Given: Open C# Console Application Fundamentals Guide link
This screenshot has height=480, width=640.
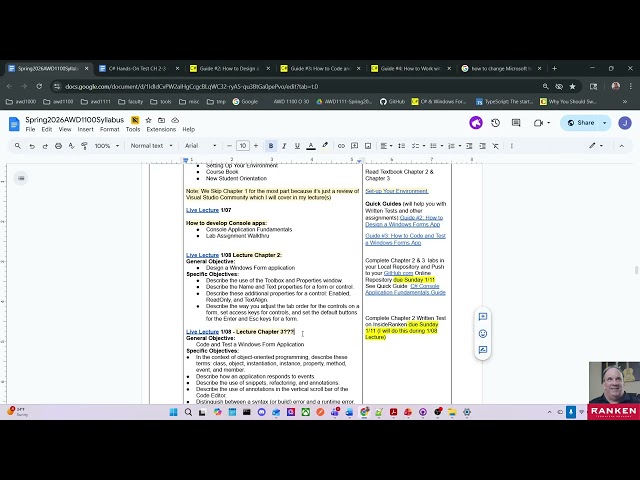Looking at the screenshot, I should [405, 289].
